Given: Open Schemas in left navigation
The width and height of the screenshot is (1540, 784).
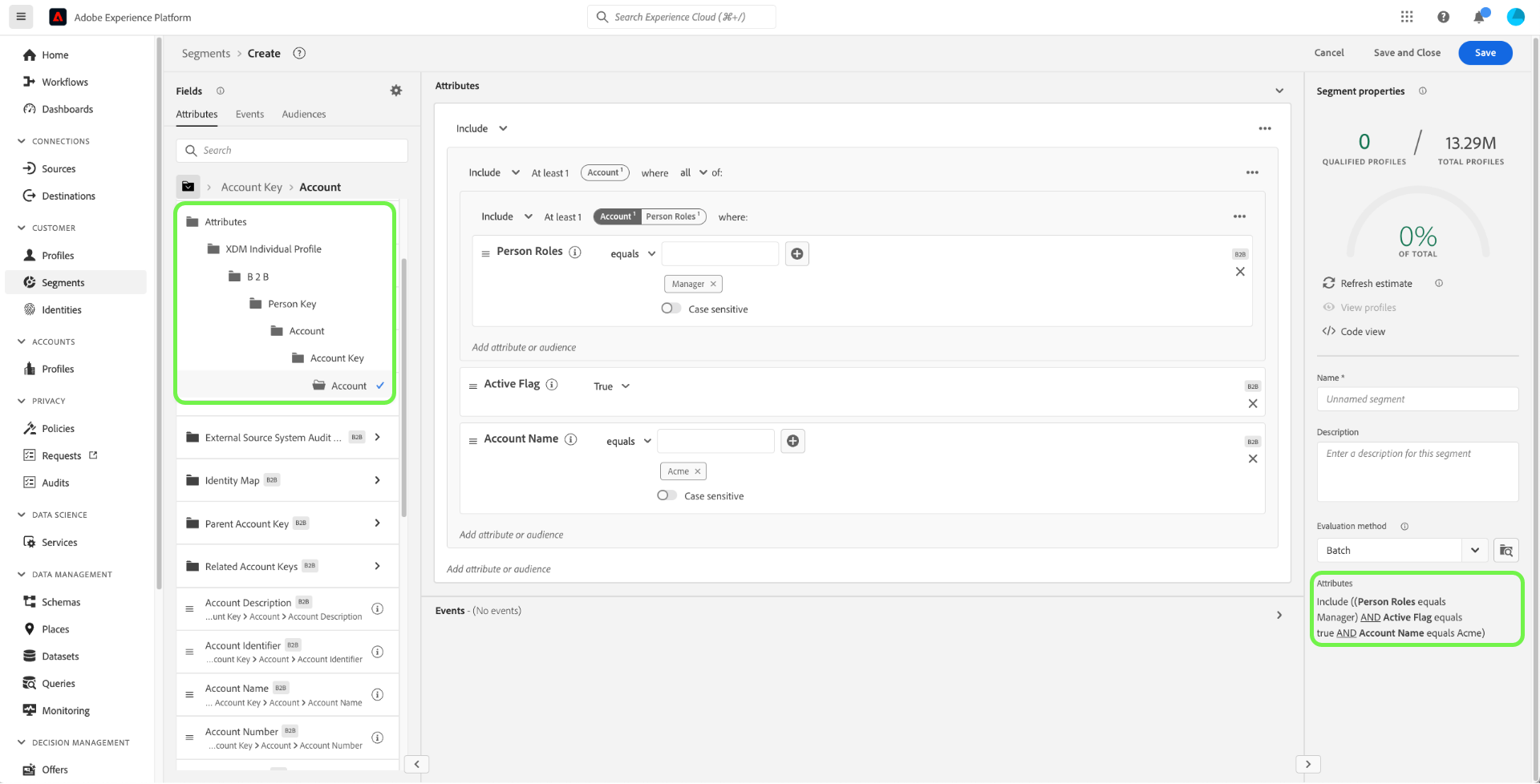Looking at the screenshot, I should (x=61, y=602).
